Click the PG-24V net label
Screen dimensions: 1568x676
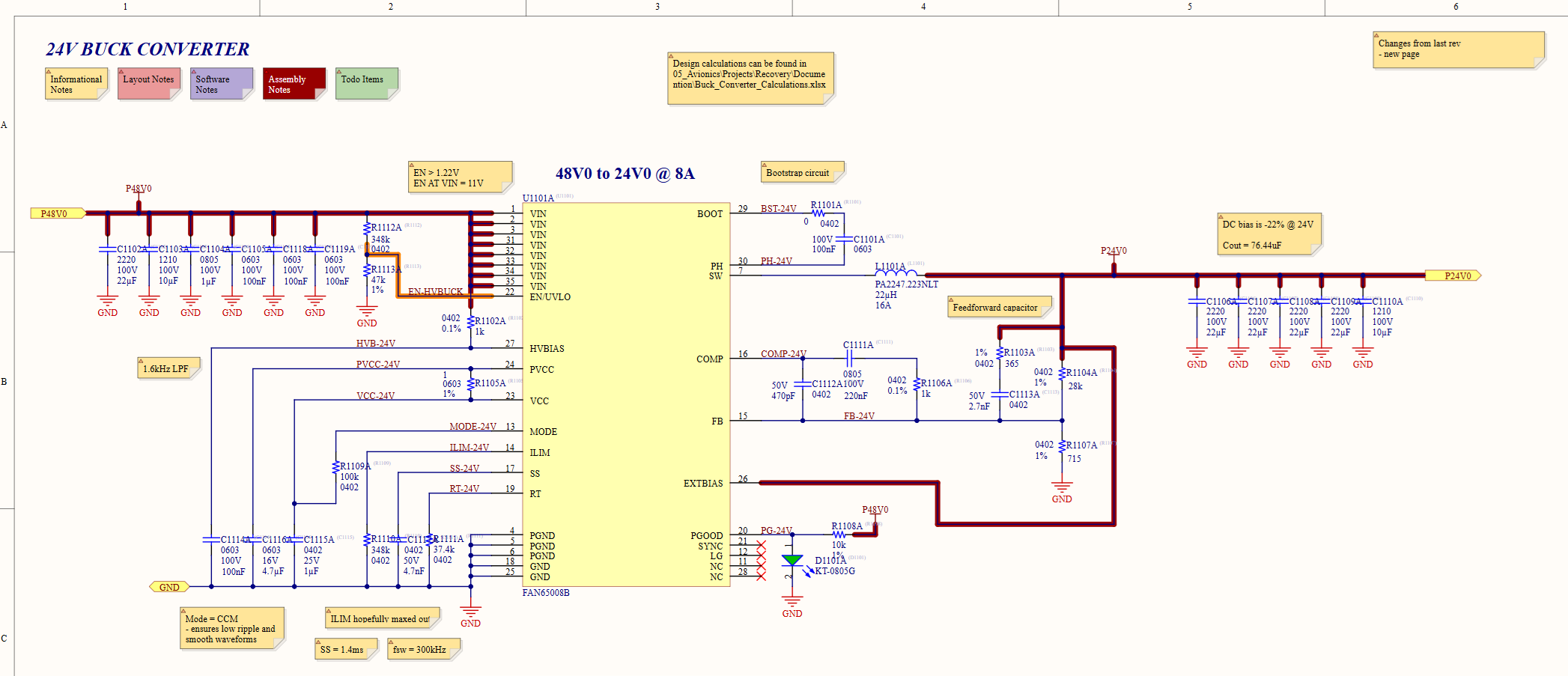coord(776,531)
